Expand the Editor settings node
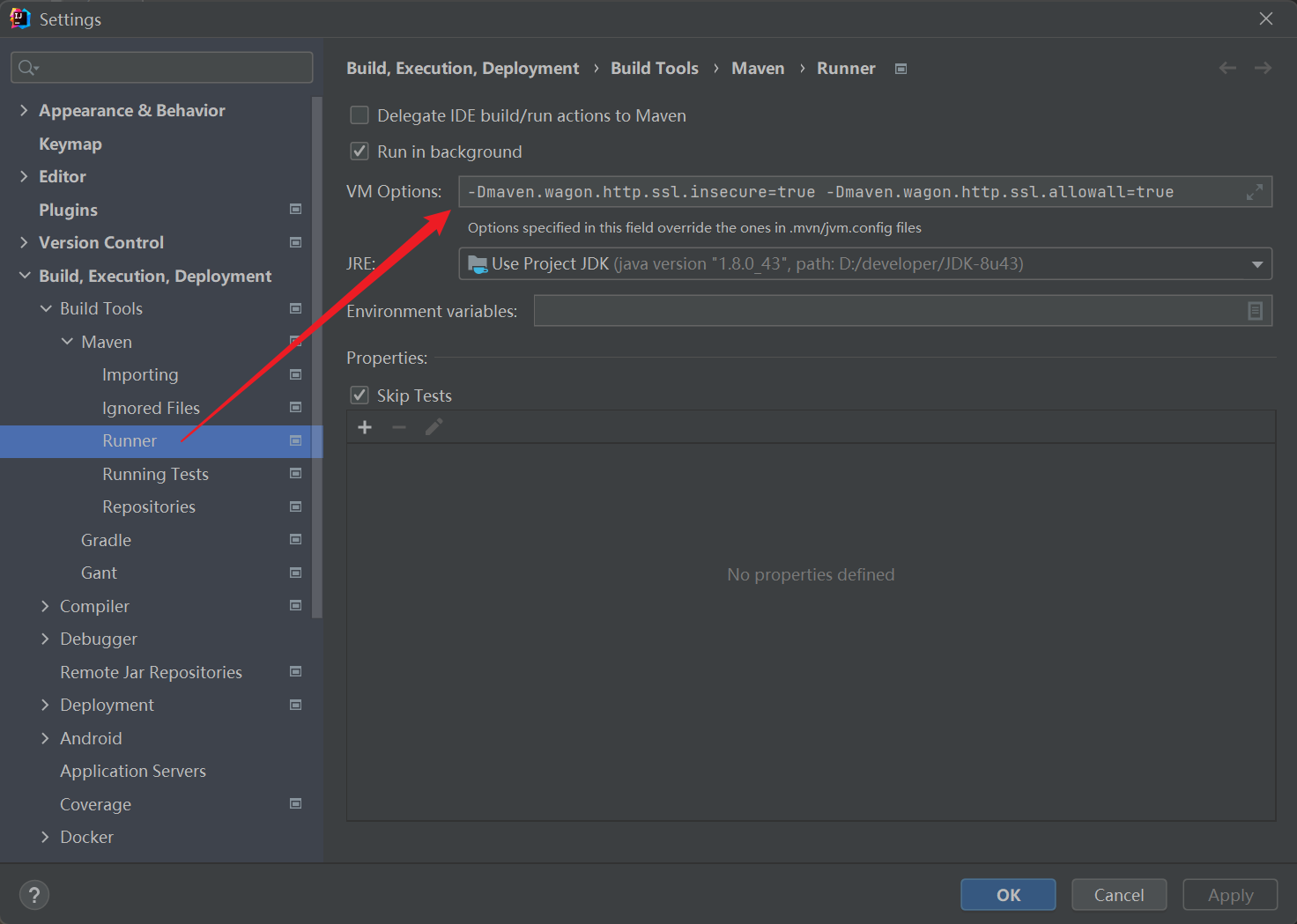Viewport: 1297px width, 924px height. click(x=24, y=176)
